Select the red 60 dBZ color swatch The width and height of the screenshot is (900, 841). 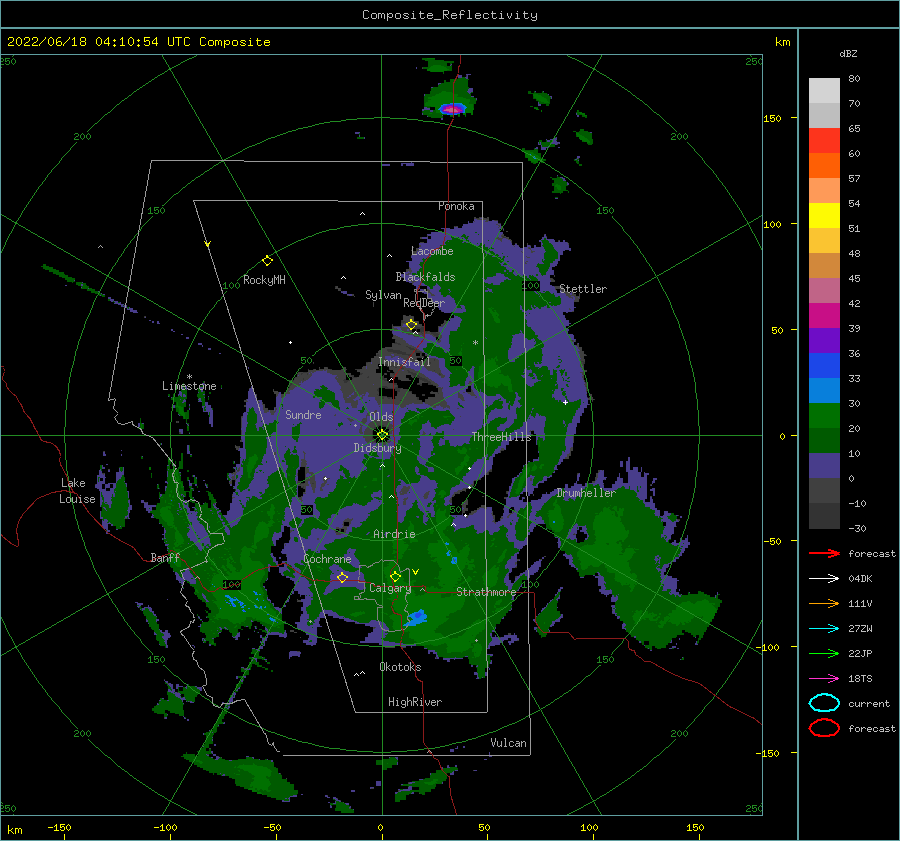click(x=824, y=141)
